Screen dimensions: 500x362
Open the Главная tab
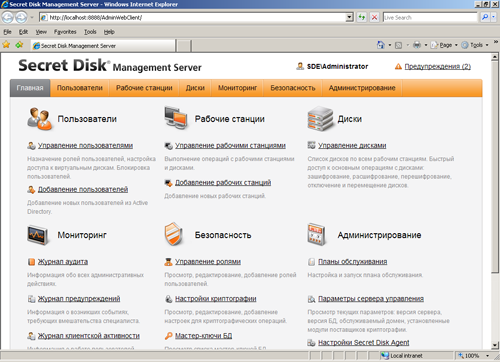pyautogui.click(x=30, y=88)
